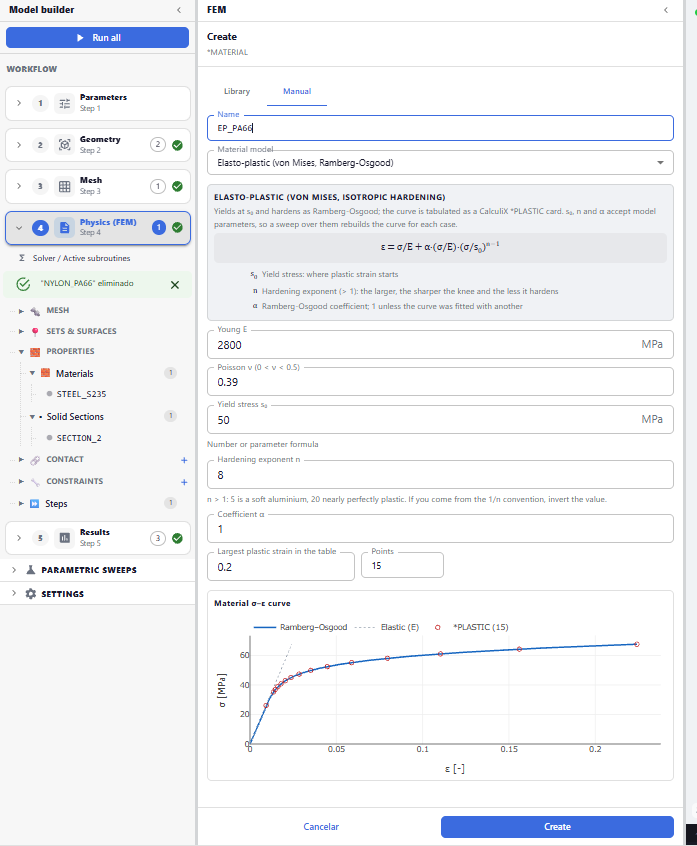Click the Geometry step icon
Screen dimensions: 697x846
pos(65,145)
